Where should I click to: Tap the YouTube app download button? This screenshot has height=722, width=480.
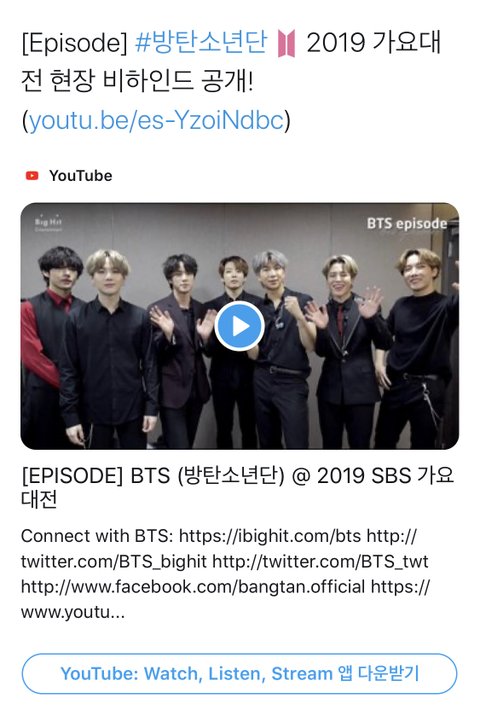coord(240,674)
